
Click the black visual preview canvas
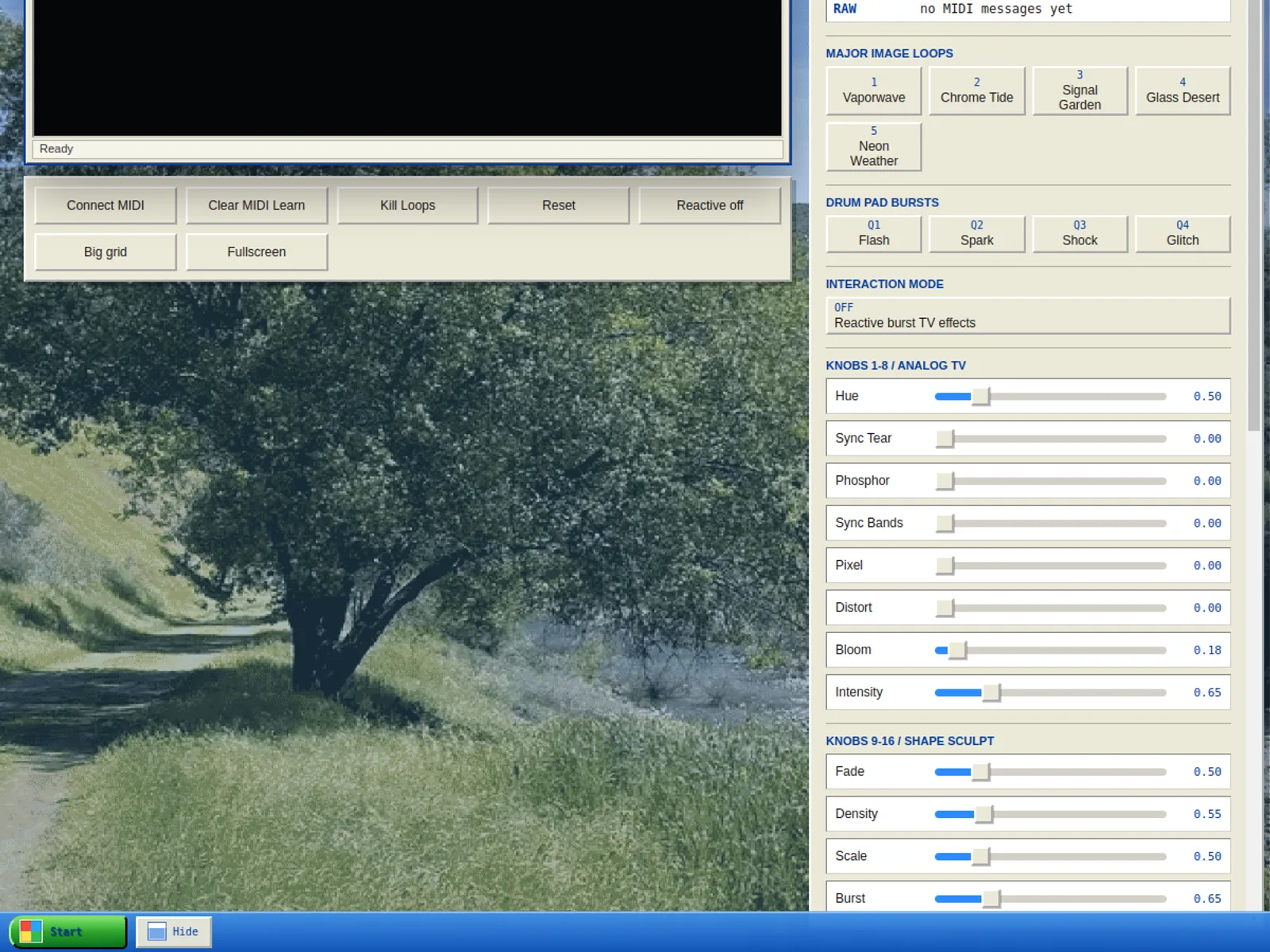click(407, 67)
